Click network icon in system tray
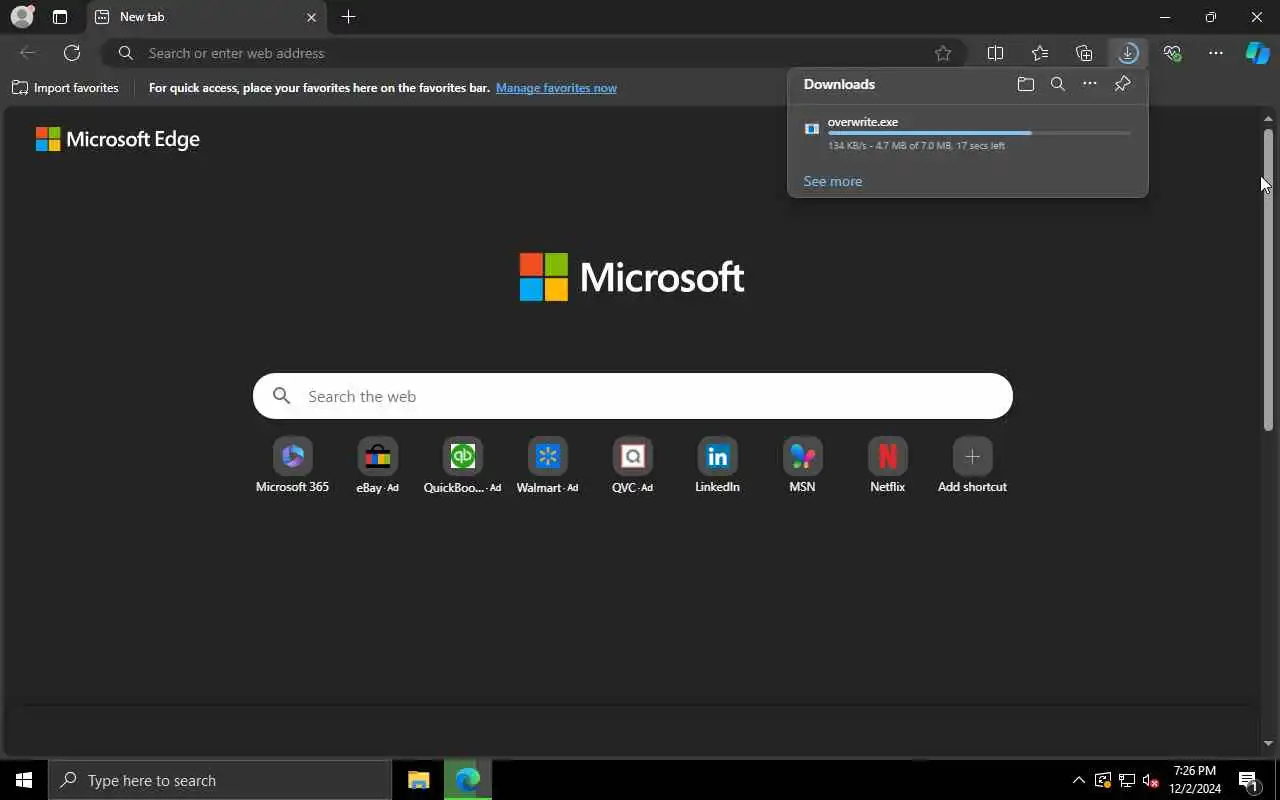 pyautogui.click(x=1126, y=780)
